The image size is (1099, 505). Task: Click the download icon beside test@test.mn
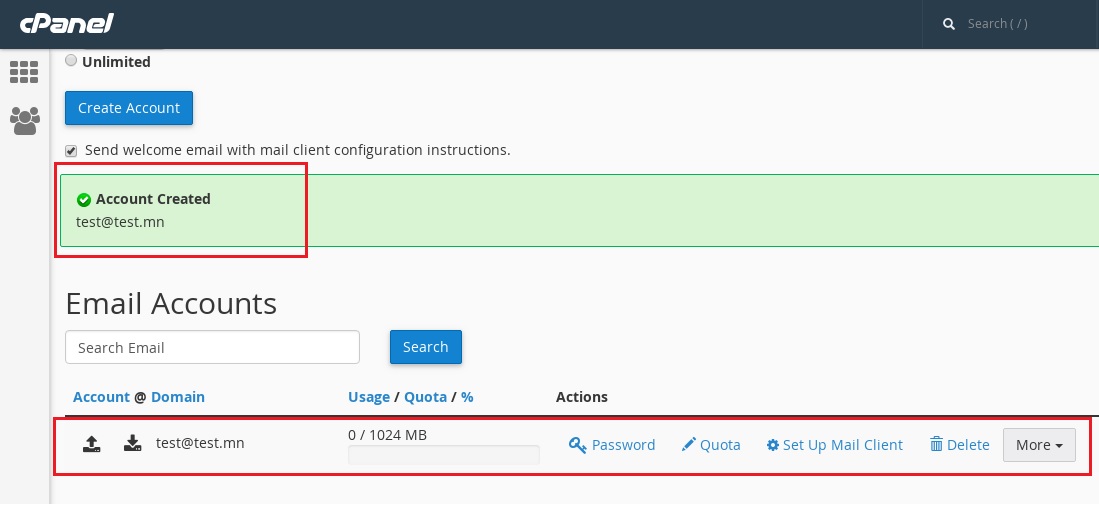click(x=132, y=443)
